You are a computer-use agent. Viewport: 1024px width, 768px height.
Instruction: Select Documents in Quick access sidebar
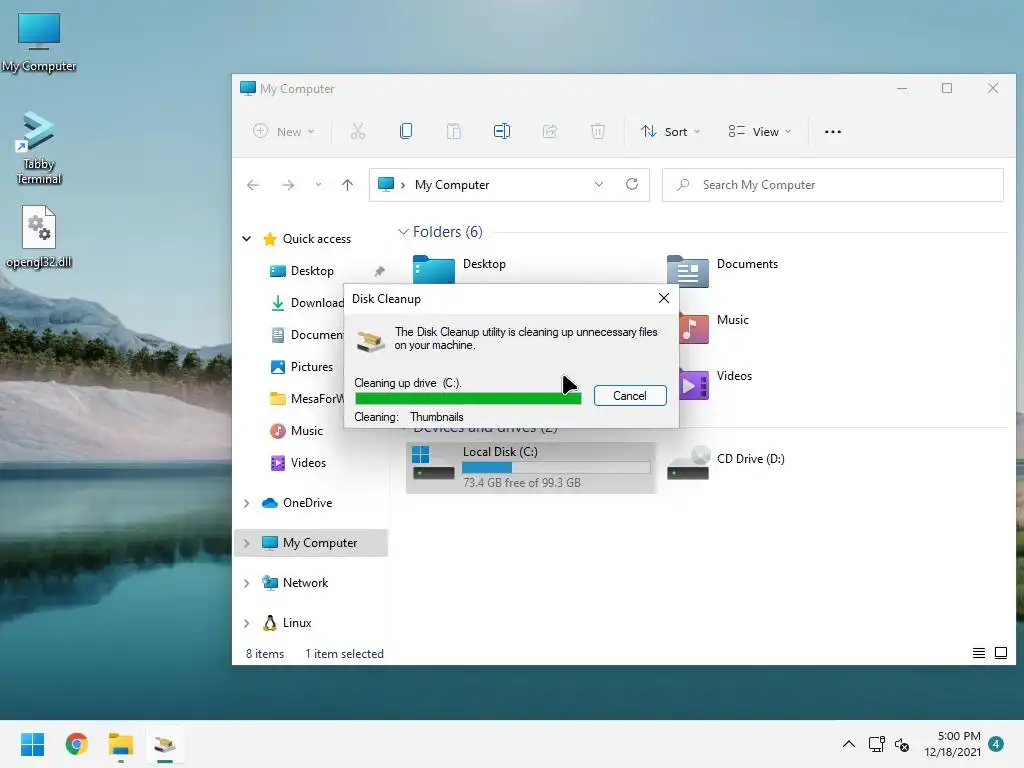coord(307,334)
